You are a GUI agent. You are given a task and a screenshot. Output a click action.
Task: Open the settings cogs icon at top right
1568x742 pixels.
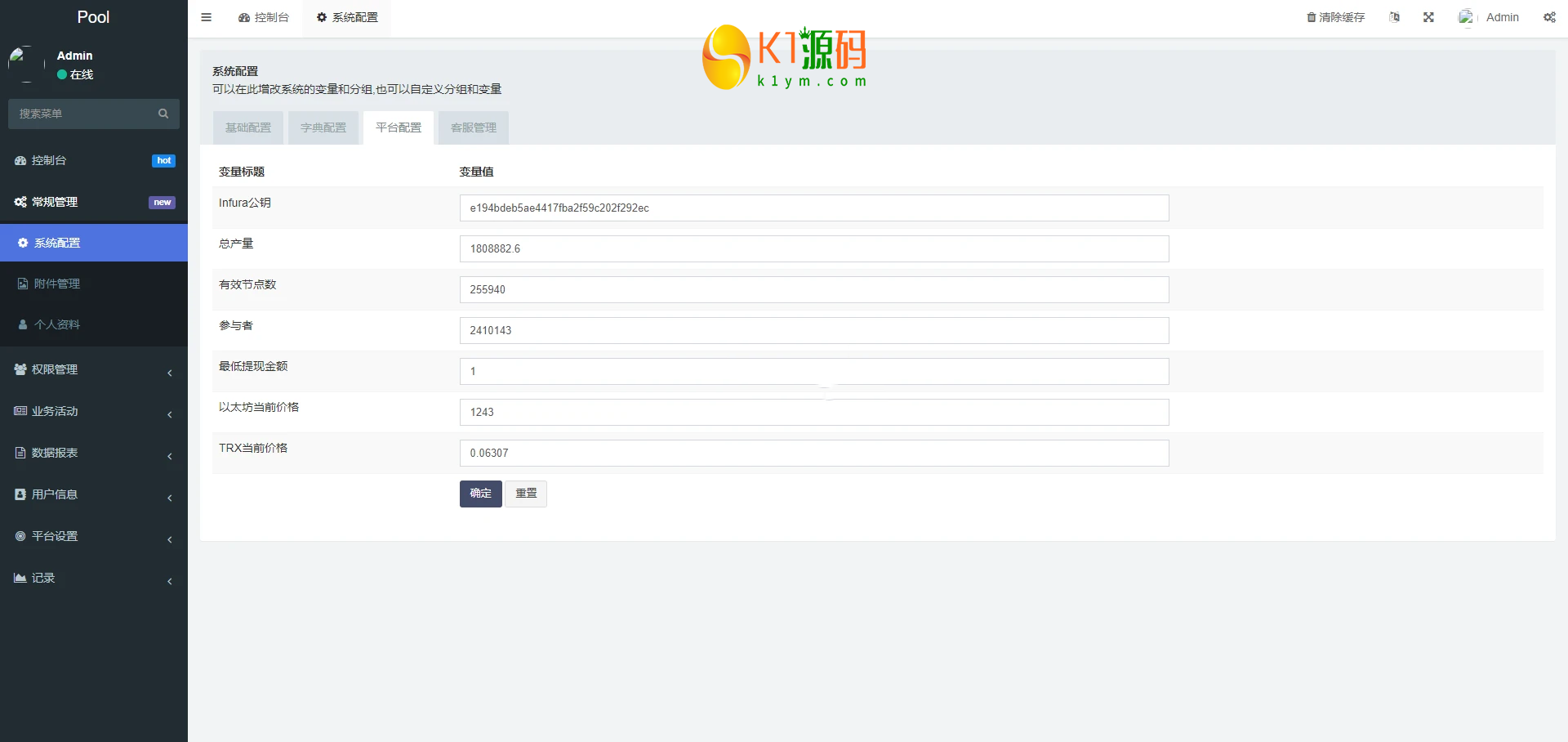(x=1549, y=17)
